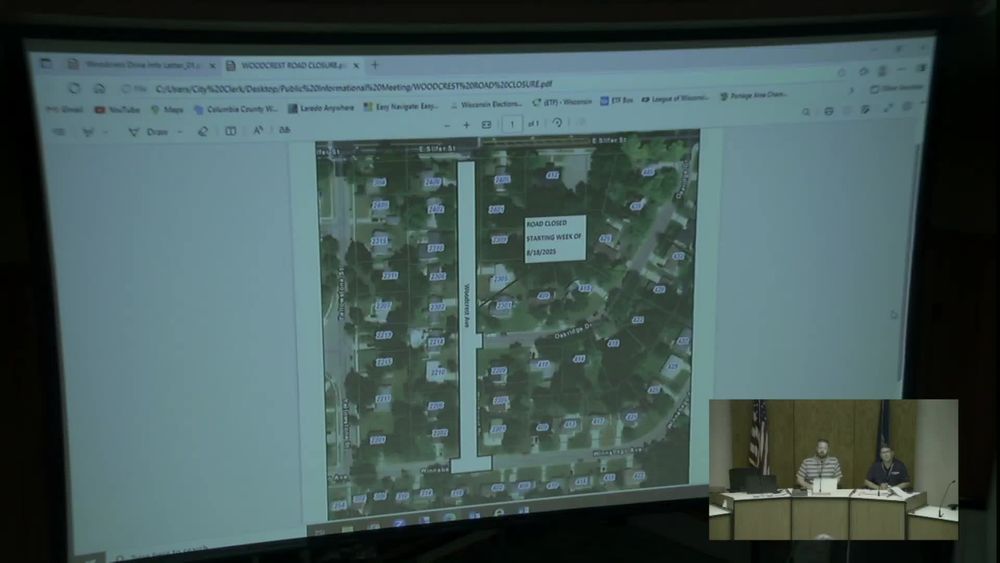Select the WOODCREST ROAD CLOSURE tab

[x=293, y=65]
